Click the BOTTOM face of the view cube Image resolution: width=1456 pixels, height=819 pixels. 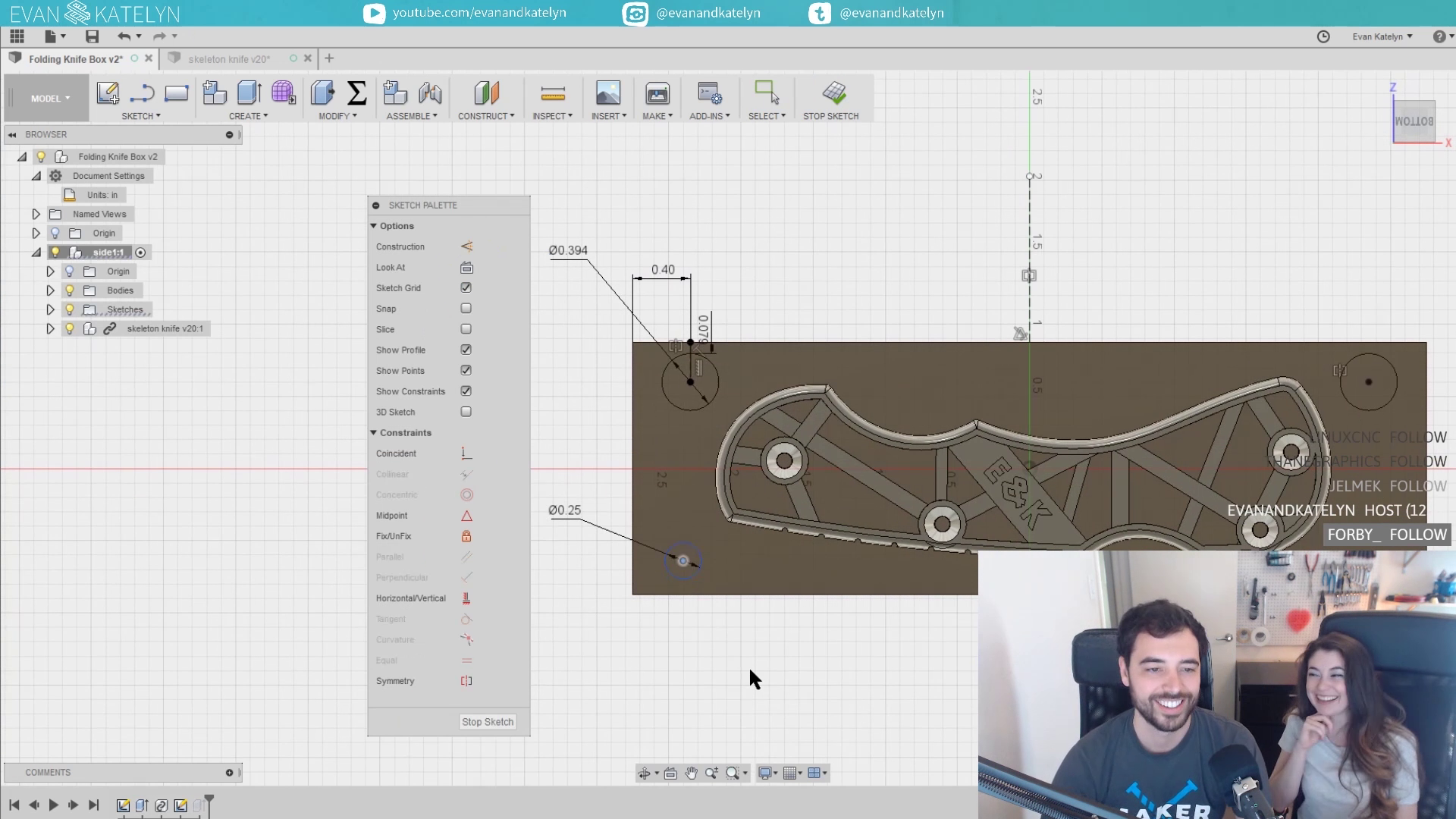(x=1414, y=121)
